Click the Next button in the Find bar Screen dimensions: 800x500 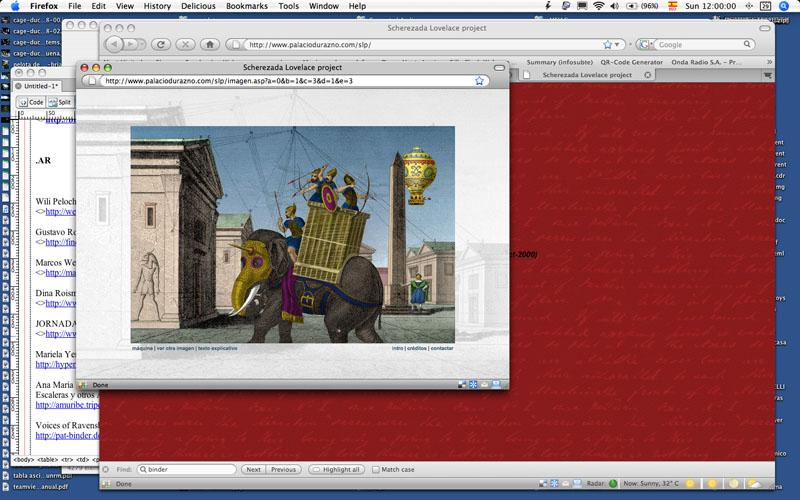(x=254, y=469)
